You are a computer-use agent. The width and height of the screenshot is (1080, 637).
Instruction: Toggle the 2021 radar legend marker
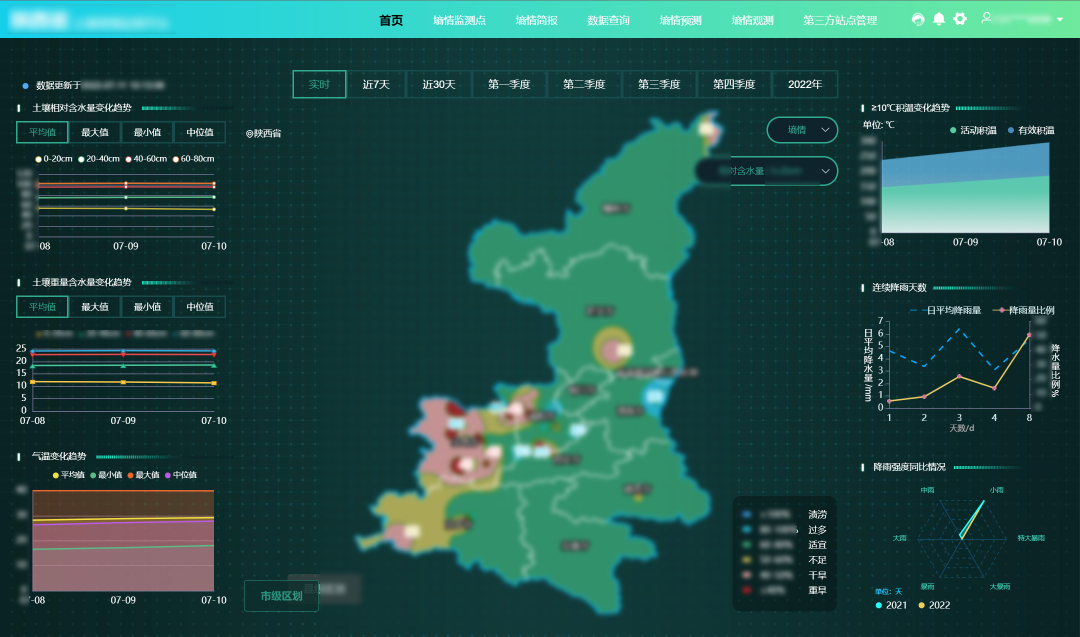[879, 605]
